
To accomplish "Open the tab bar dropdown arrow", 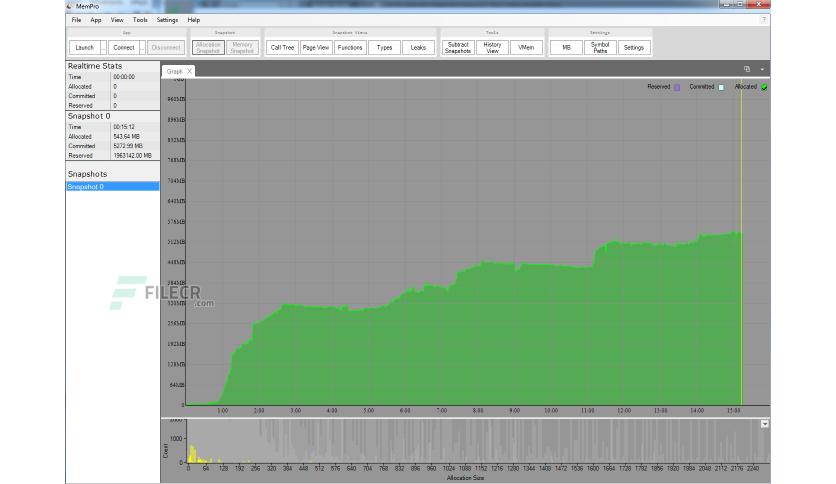I will 762,69.
